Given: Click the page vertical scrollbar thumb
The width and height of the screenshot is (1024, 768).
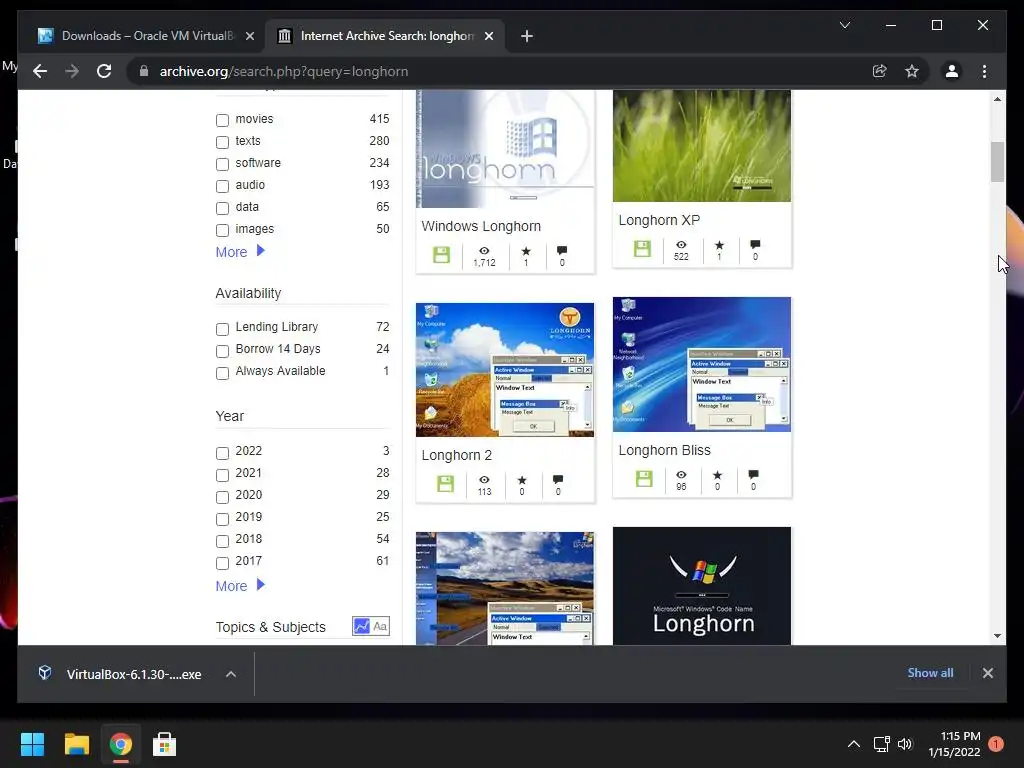Looking at the screenshot, I should pyautogui.click(x=997, y=162).
